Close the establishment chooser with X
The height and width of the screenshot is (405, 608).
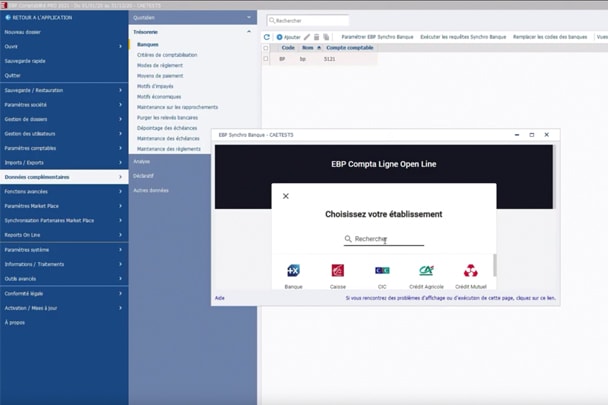[x=286, y=196]
